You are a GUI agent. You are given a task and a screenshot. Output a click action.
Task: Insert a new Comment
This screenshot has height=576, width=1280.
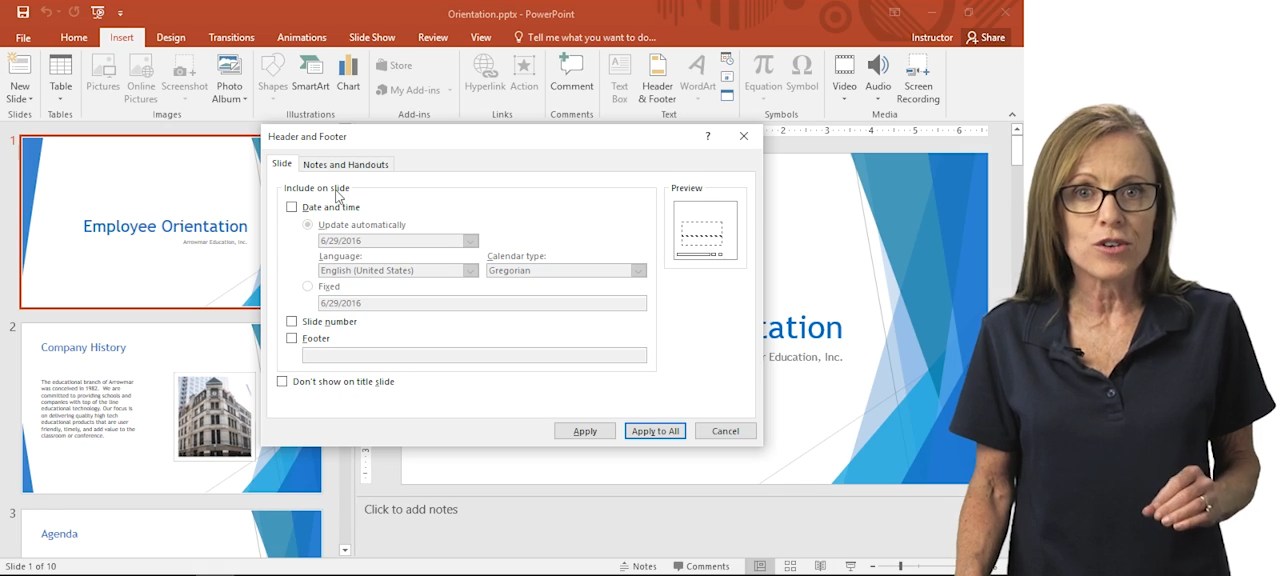(x=572, y=73)
